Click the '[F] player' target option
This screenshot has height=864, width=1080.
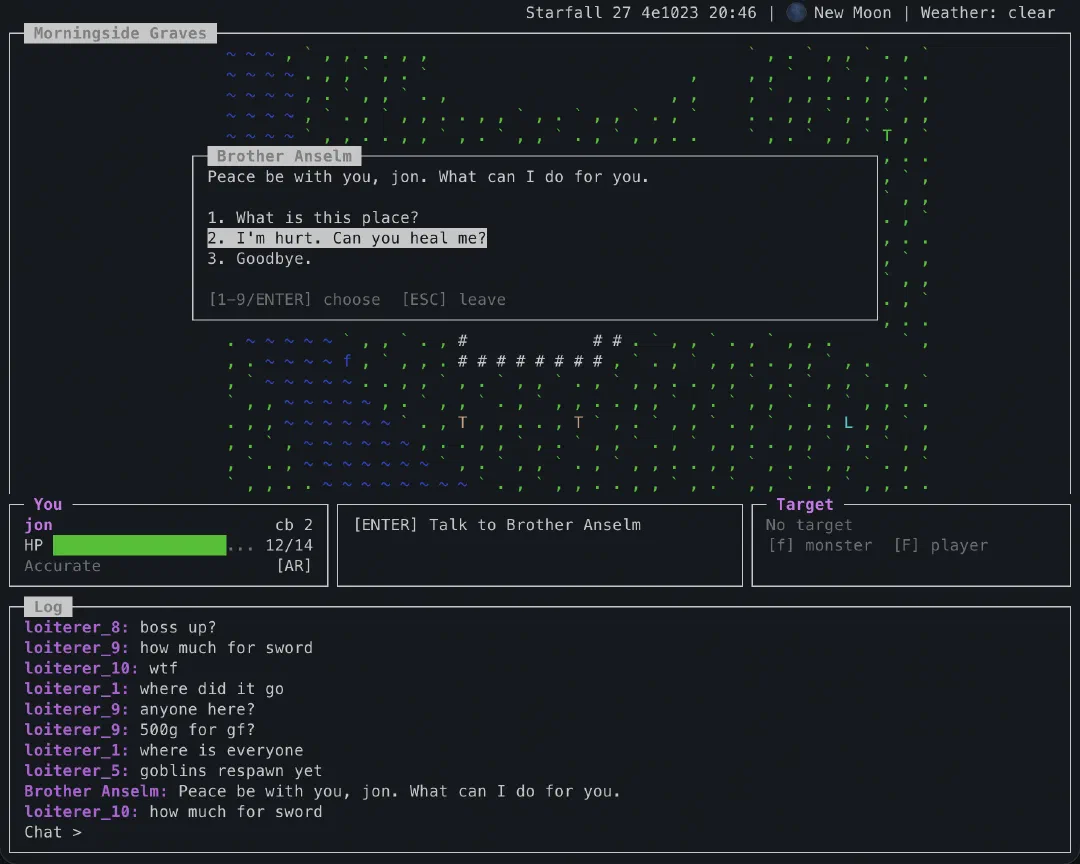(941, 546)
